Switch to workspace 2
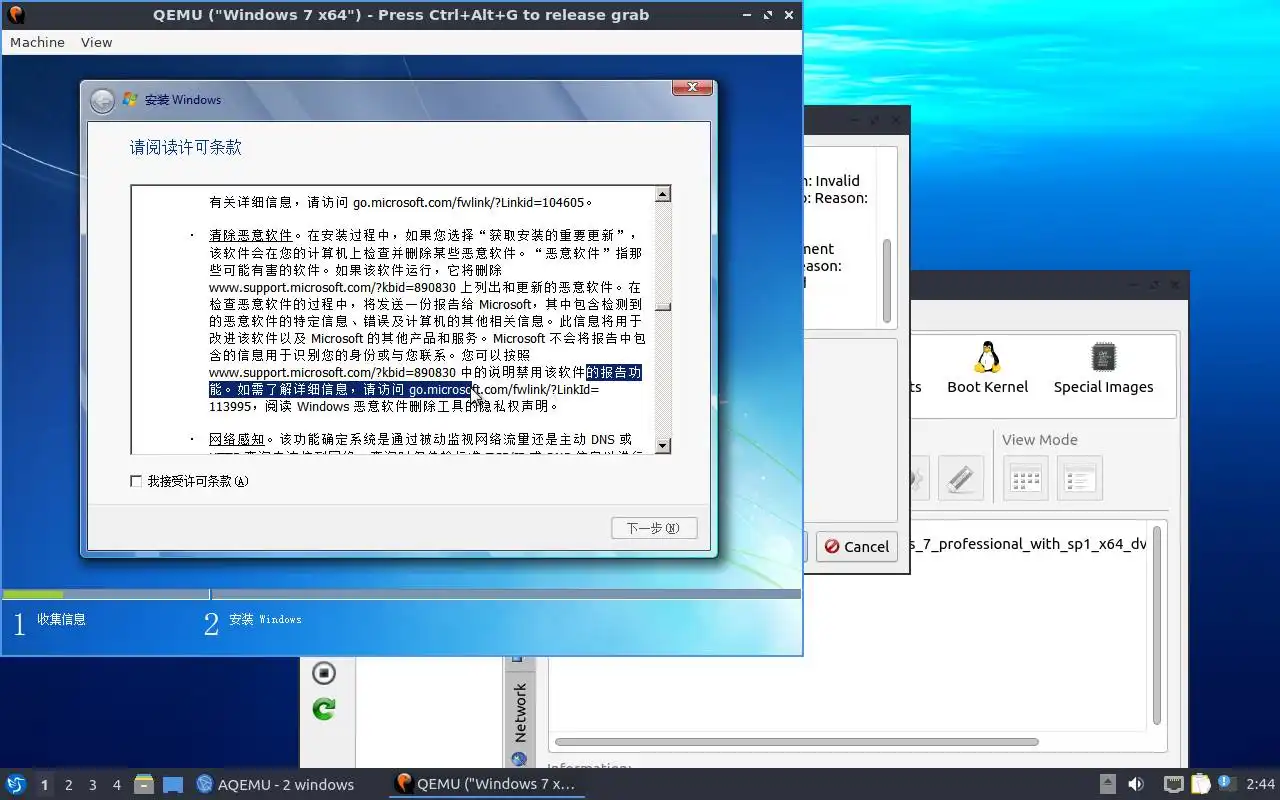Screen dimensions: 1280x800 pyautogui.click(x=68, y=785)
